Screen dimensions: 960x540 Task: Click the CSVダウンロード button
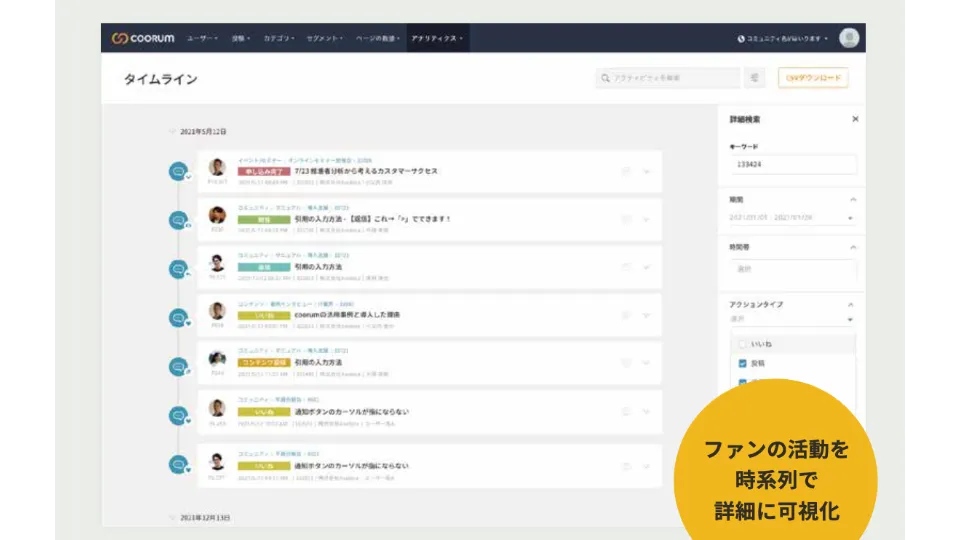(812, 78)
